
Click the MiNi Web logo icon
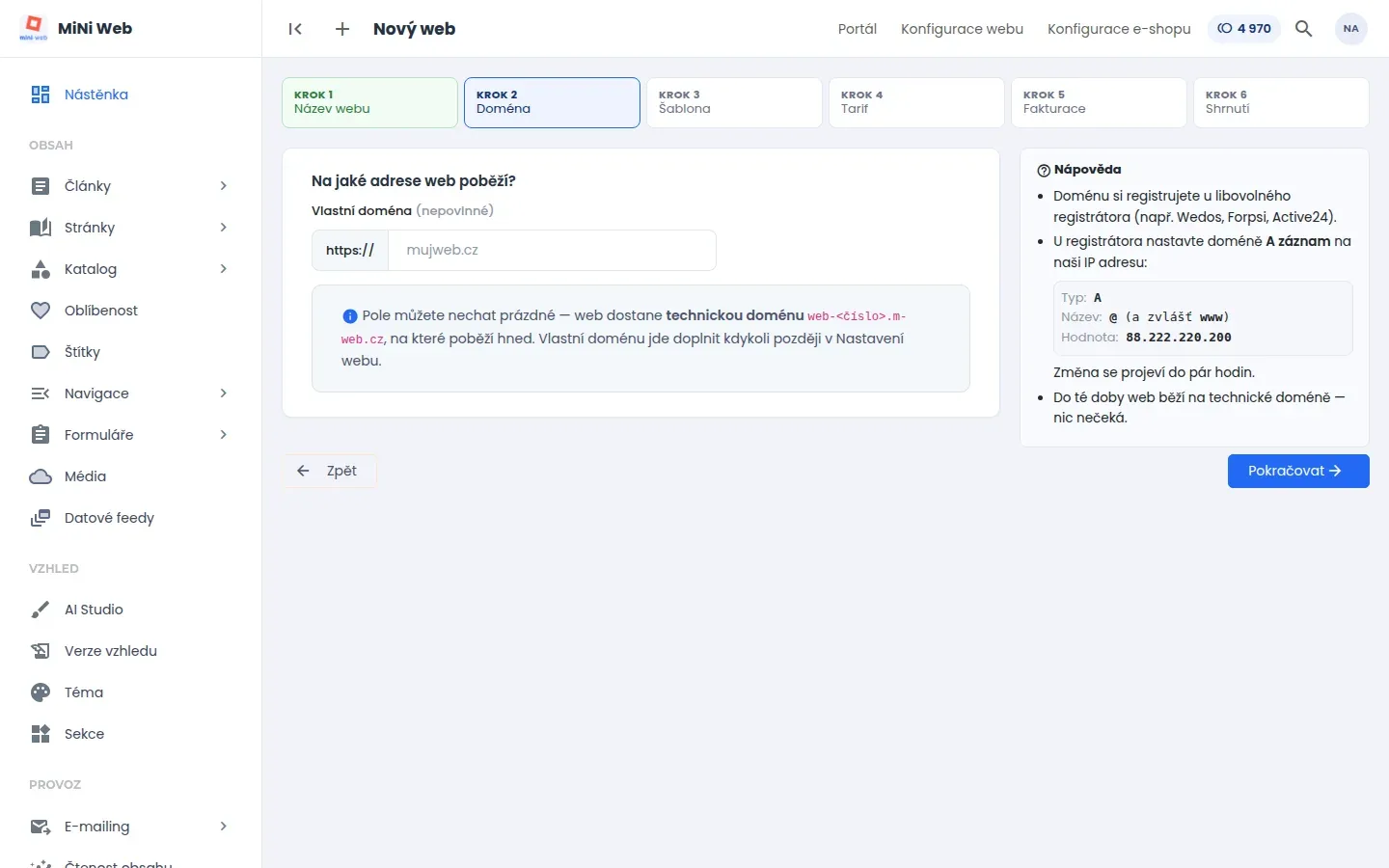pos(34,28)
